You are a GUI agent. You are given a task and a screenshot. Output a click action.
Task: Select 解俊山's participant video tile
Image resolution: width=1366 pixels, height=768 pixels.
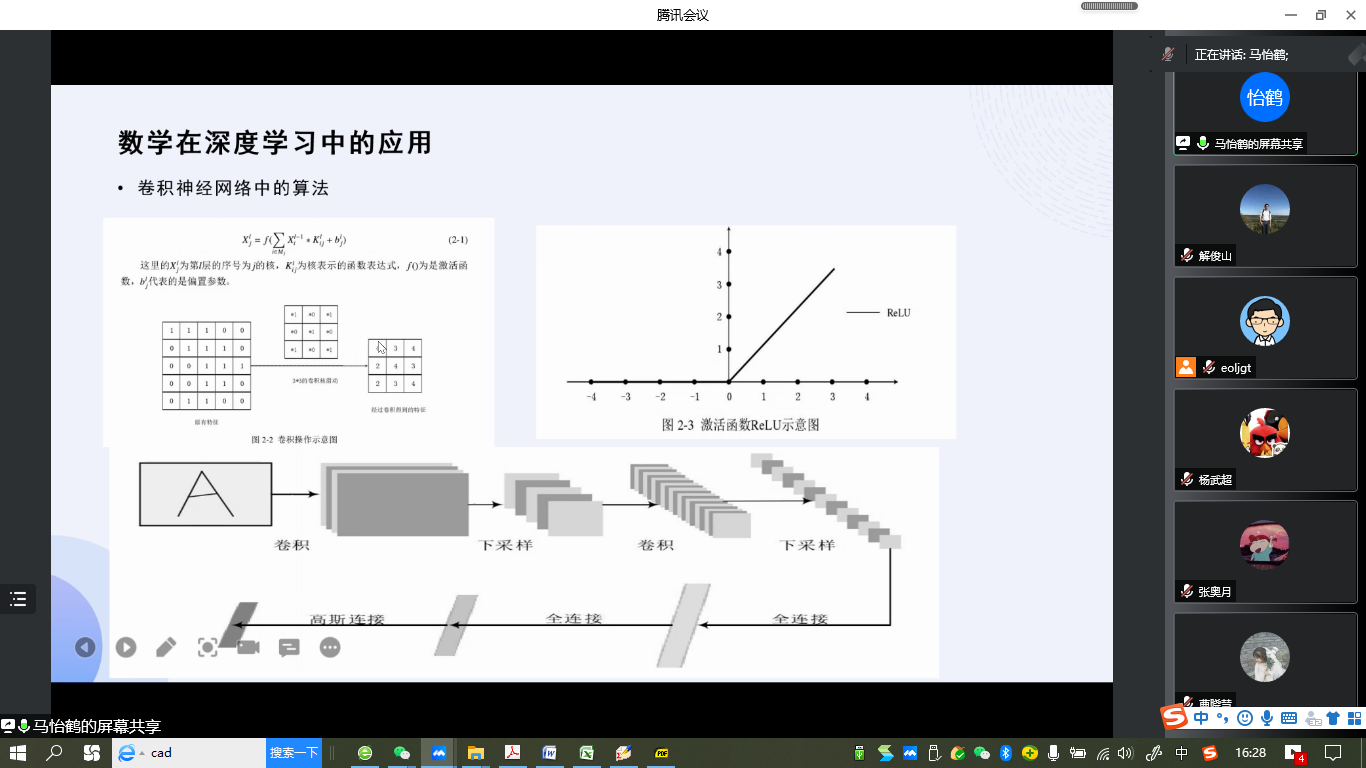click(1265, 215)
